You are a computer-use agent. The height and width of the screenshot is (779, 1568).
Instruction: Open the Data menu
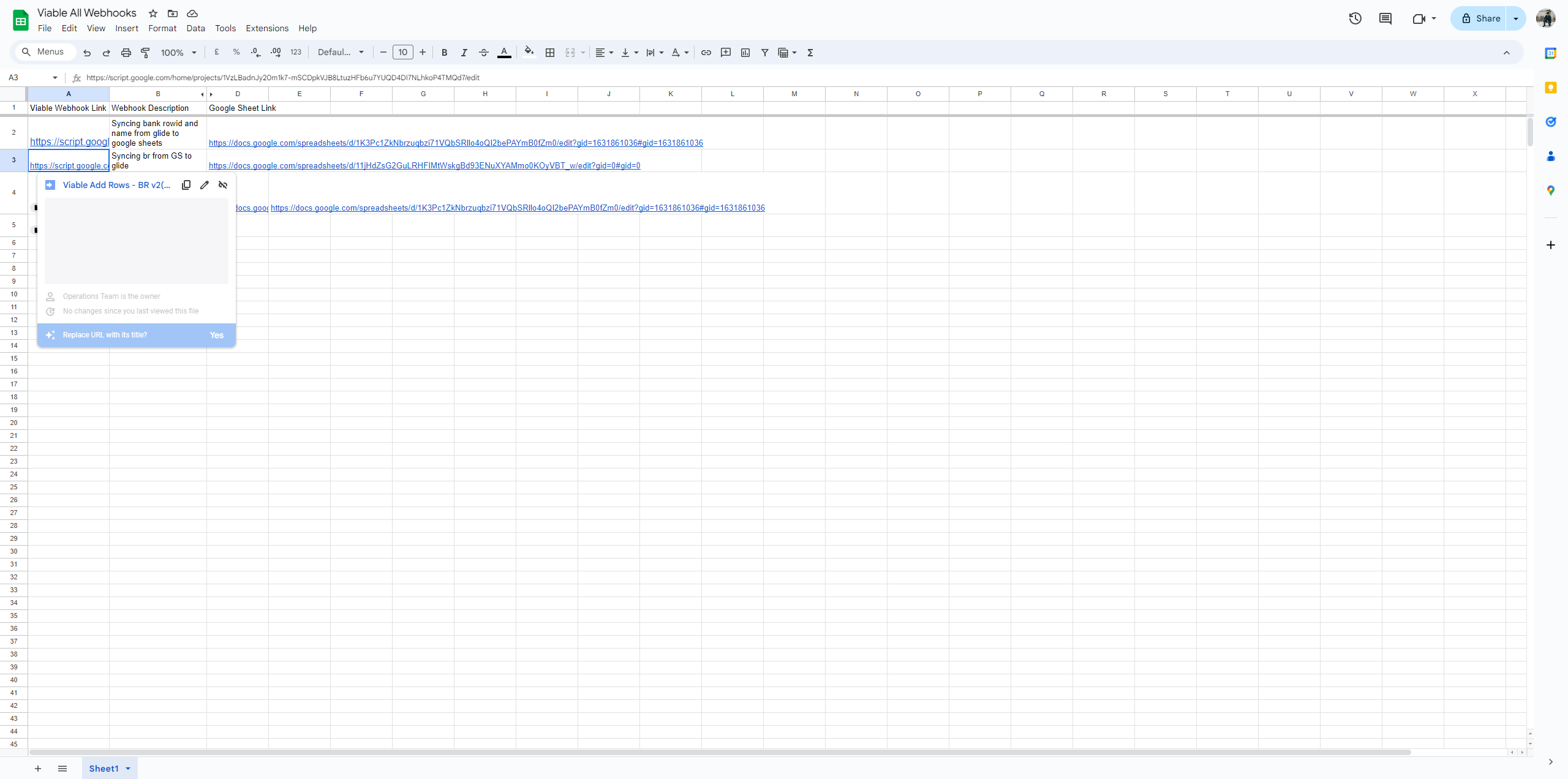[195, 28]
